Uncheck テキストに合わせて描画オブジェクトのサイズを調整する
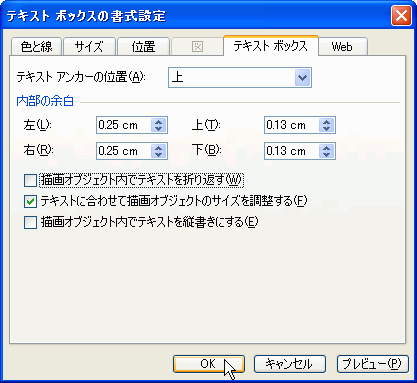The height and width of the screenshot is (383, 417). (30, 201)
